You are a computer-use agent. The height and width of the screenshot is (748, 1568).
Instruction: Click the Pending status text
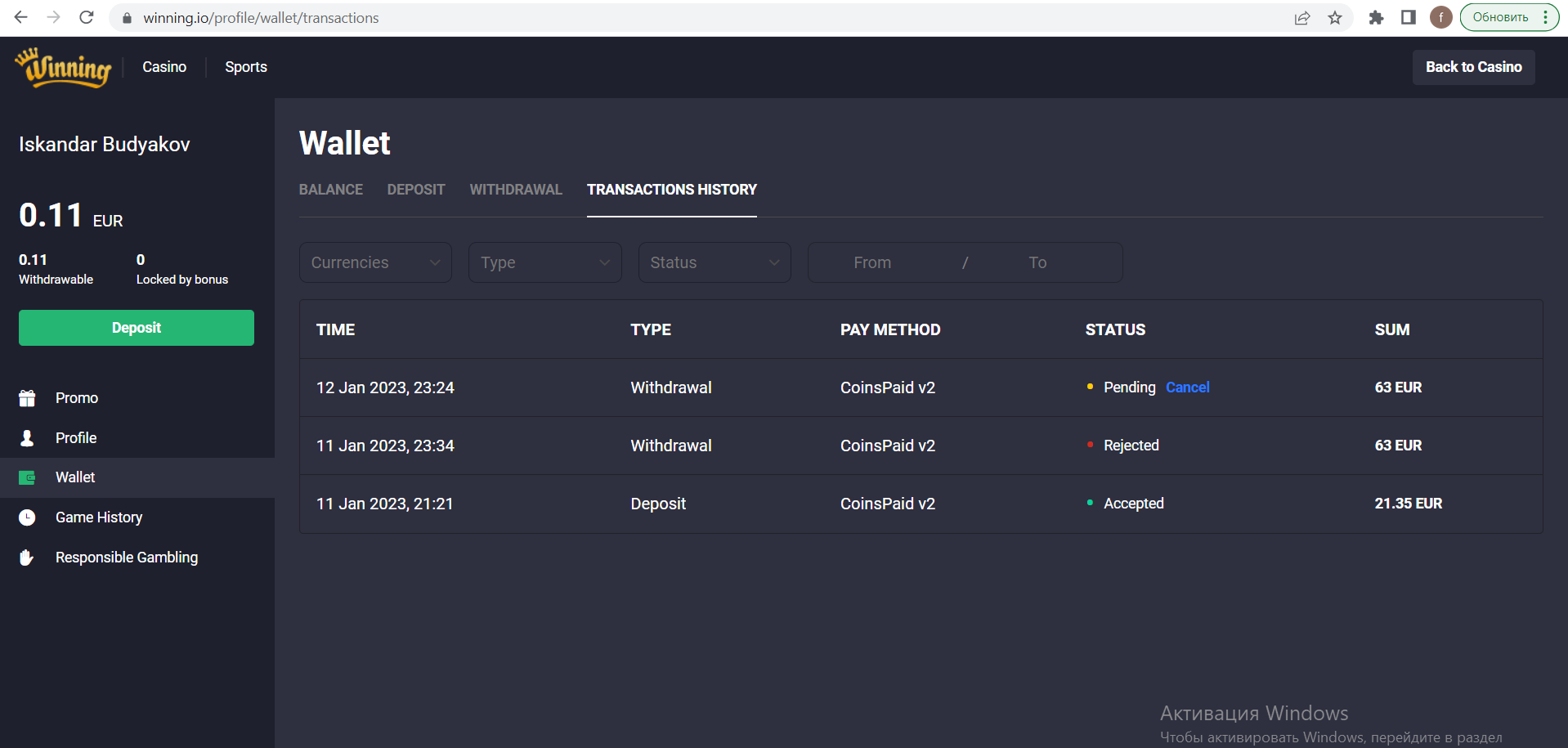click(1130, 387)
